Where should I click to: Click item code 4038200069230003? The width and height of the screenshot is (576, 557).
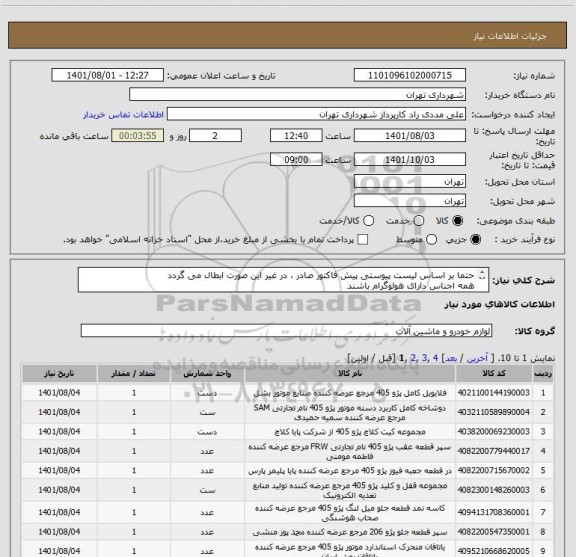click(494, 431)
